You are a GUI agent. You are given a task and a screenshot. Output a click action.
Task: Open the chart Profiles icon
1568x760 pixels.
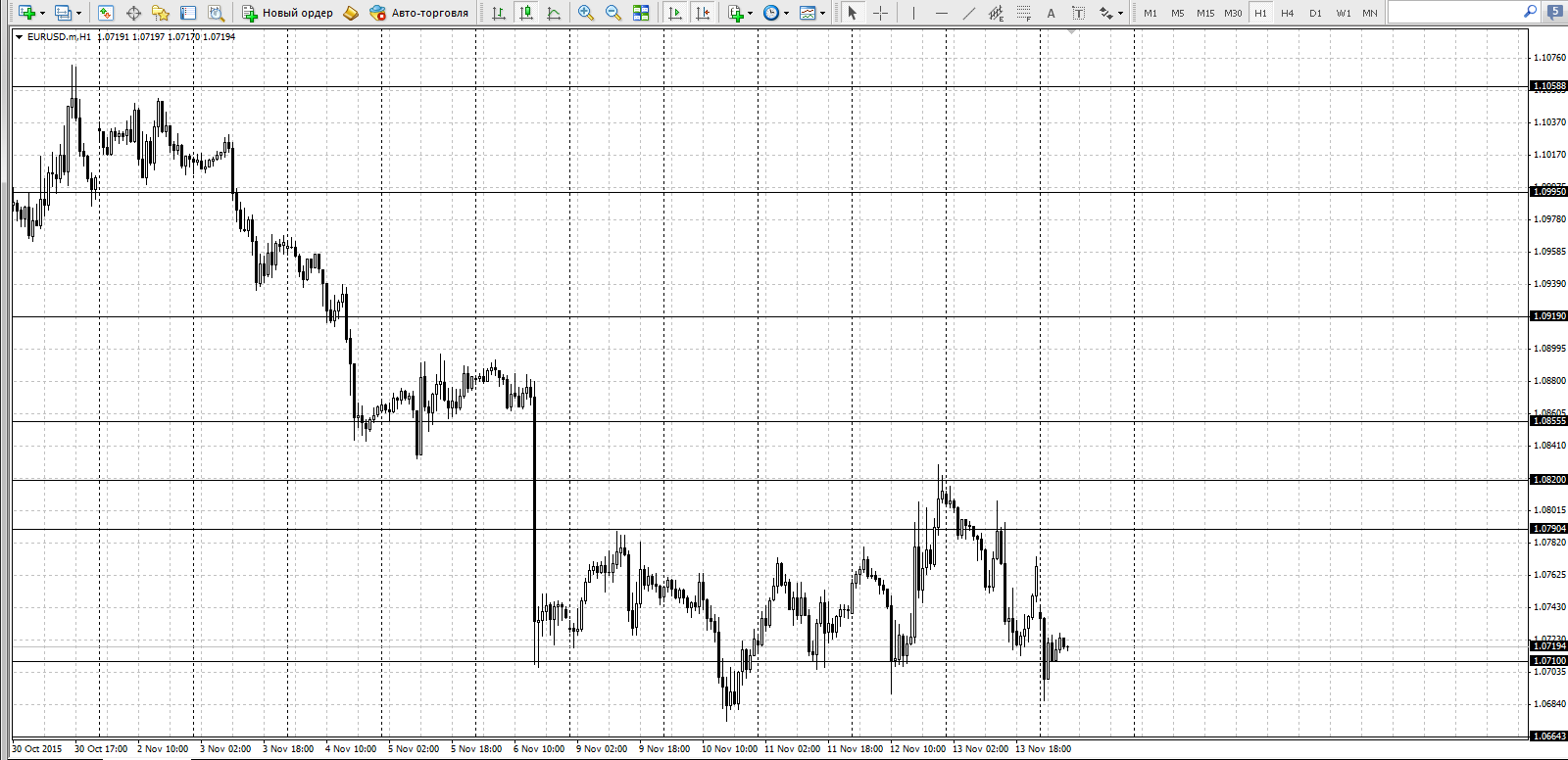click(x=63, y=13)
